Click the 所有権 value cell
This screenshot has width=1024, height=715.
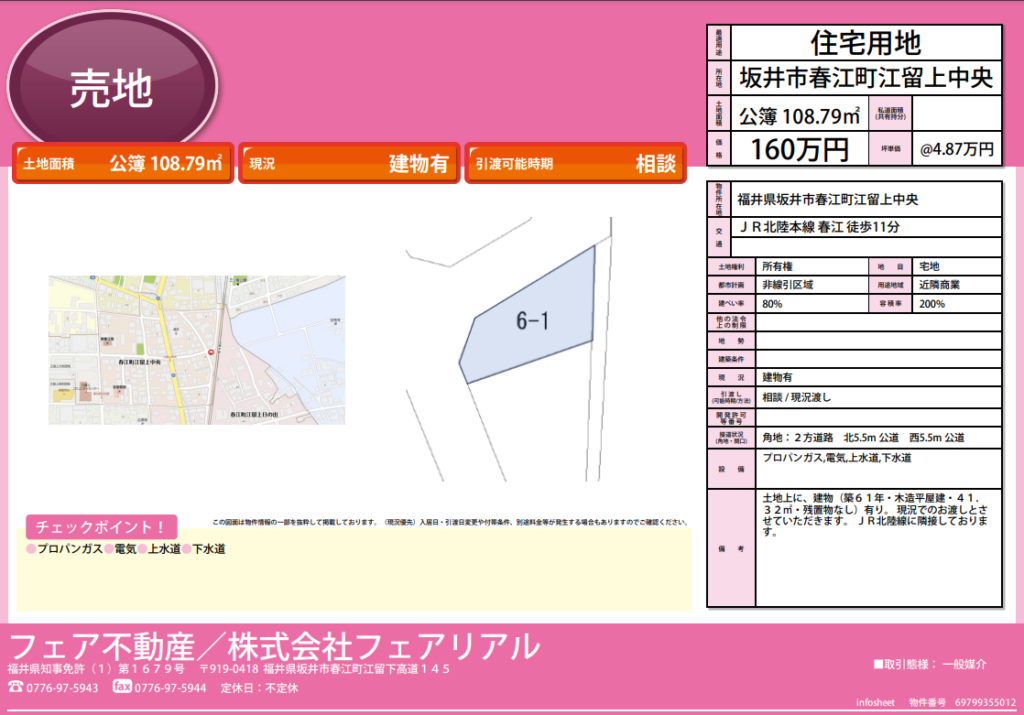coord(812,266)
